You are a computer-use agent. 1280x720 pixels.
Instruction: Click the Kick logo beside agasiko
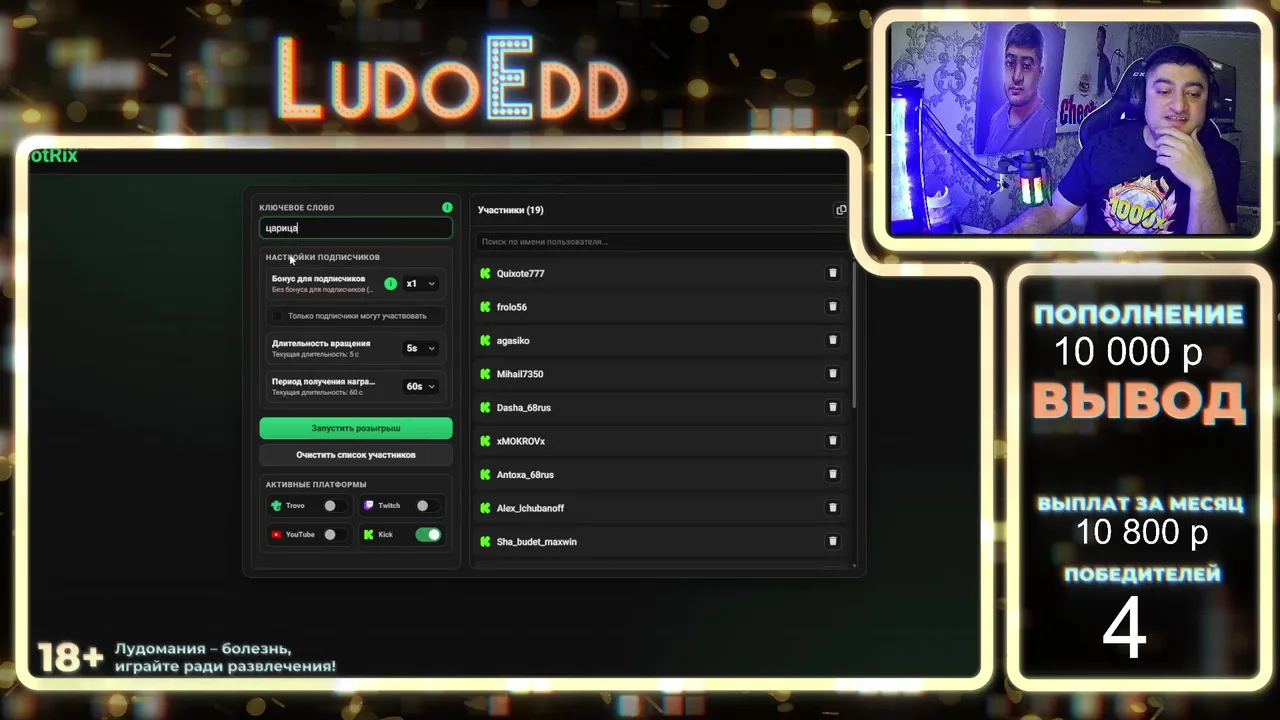485,340
